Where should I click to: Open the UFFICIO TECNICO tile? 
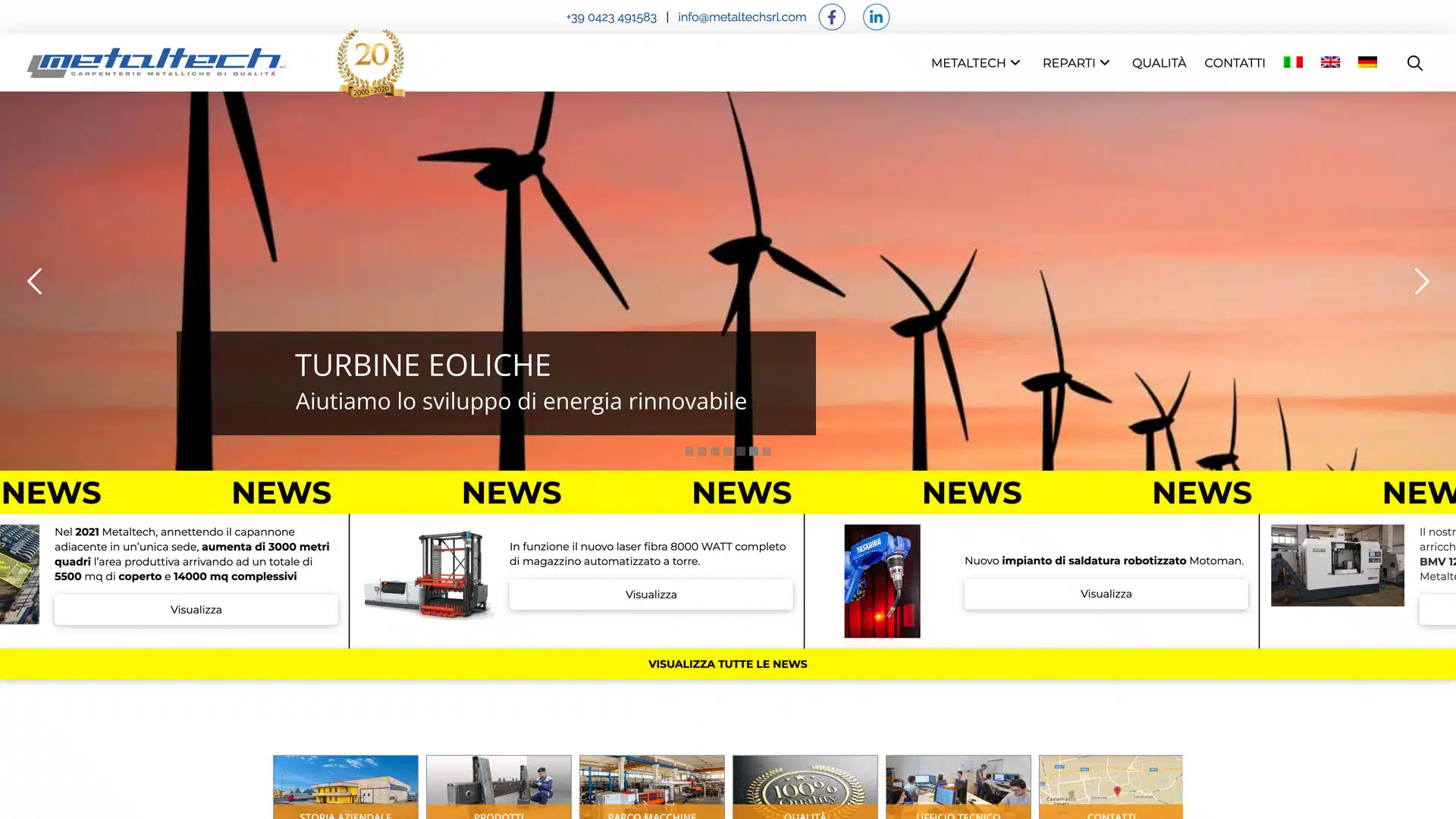[x=958, y=786]
